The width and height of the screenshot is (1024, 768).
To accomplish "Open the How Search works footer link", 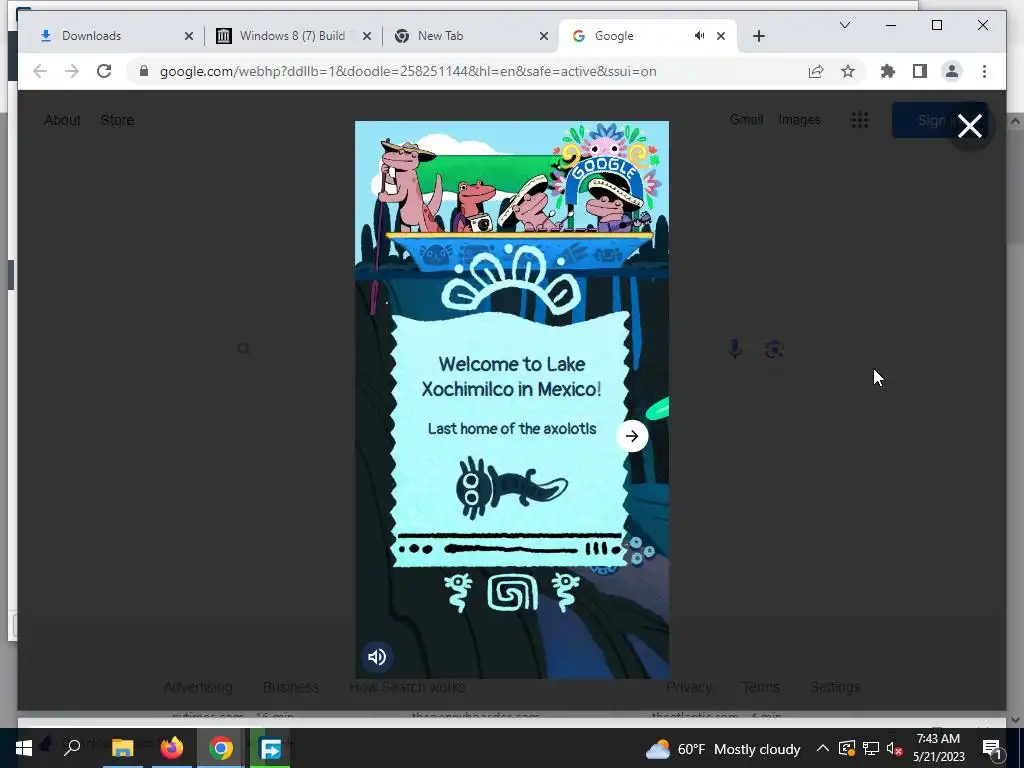I will point(407,687).
